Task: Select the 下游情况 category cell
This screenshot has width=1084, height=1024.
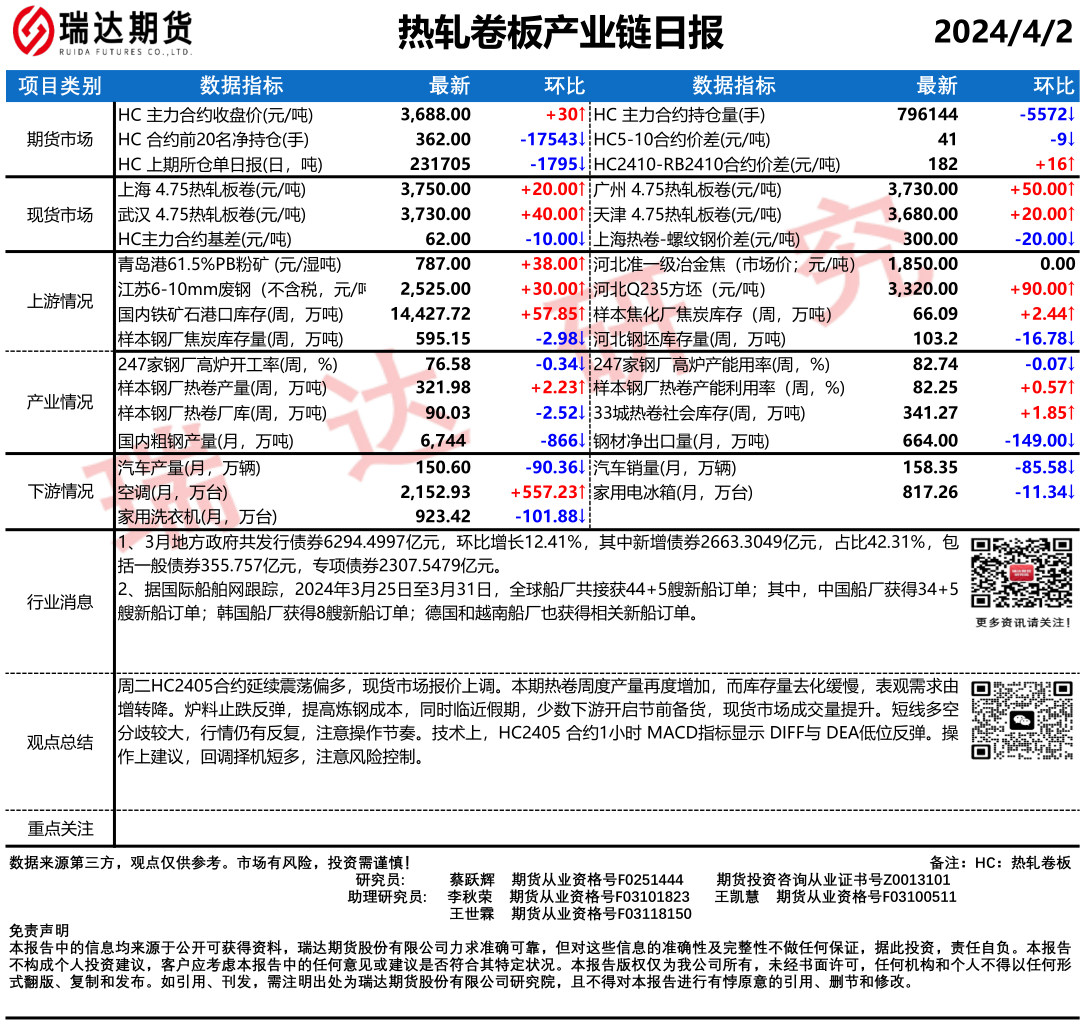Action: click(59, 491)
